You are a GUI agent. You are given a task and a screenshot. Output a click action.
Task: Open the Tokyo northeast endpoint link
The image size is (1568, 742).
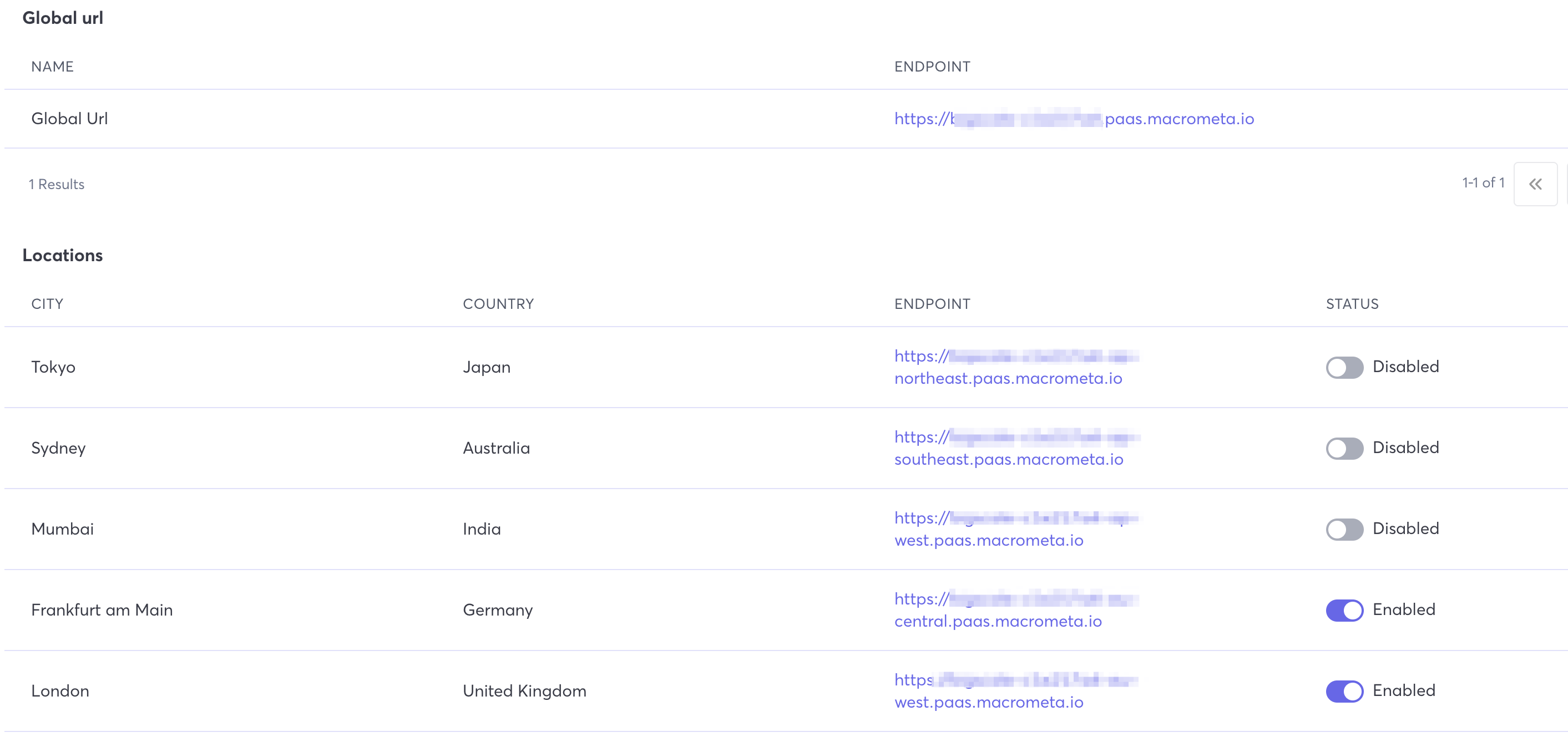point(1008,379)
